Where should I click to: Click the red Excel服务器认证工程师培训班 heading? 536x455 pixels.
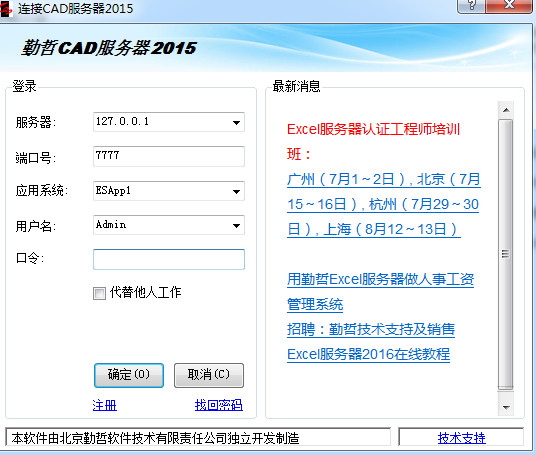tap(373, 142)
